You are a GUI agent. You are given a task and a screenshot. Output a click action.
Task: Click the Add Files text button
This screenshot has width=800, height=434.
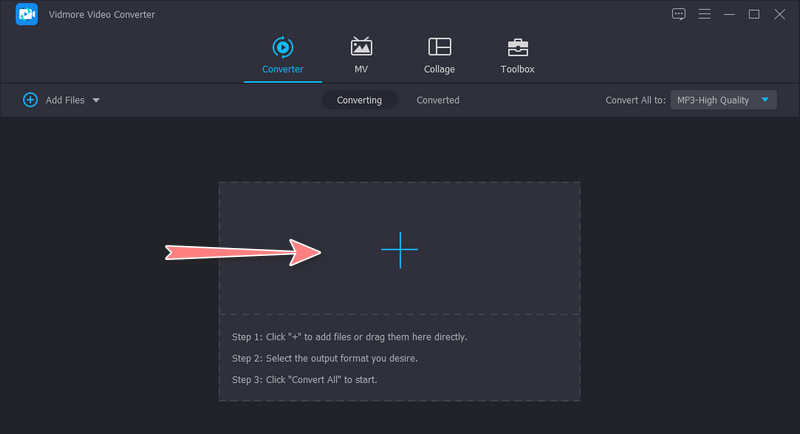coord(65,100)
